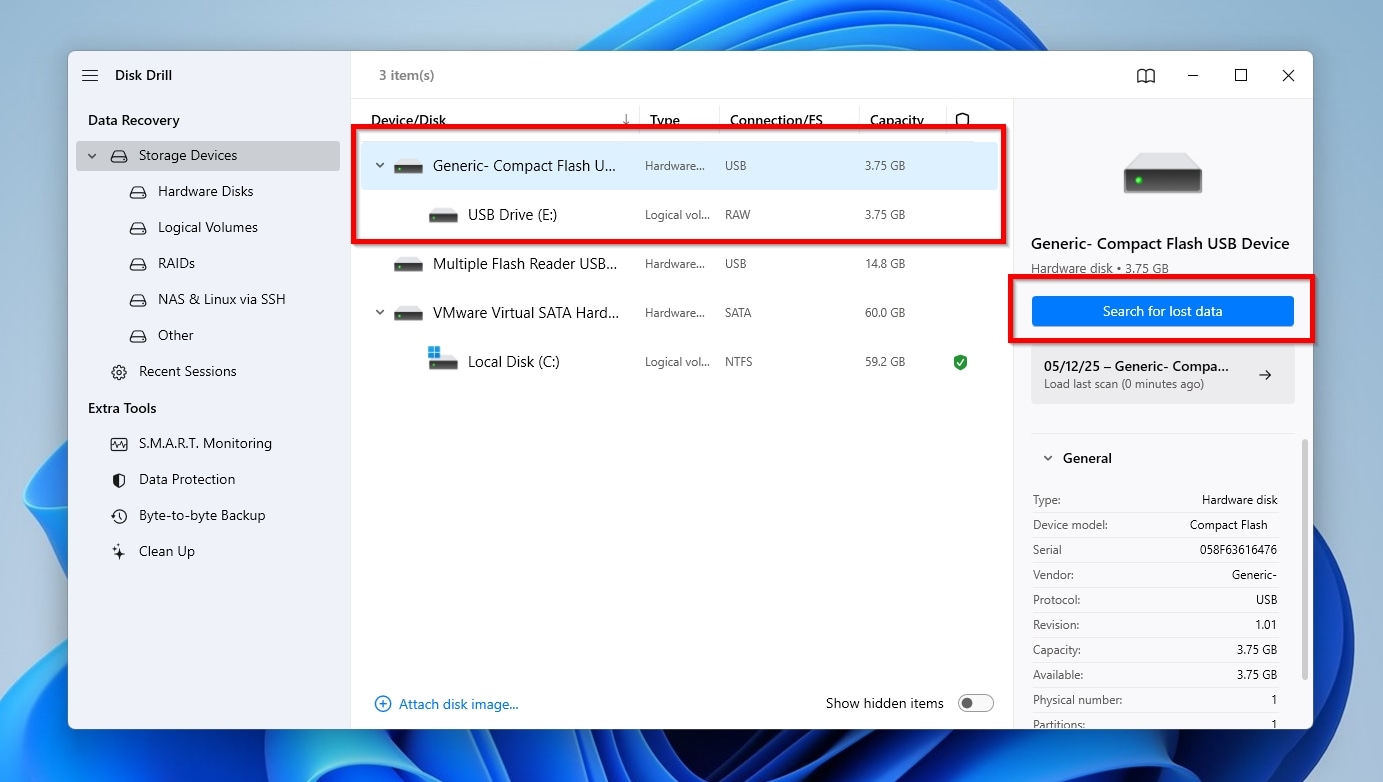Click the Data Protection shield icon
Viewport: 1383px width, 782px height.
tap(119, 480)
